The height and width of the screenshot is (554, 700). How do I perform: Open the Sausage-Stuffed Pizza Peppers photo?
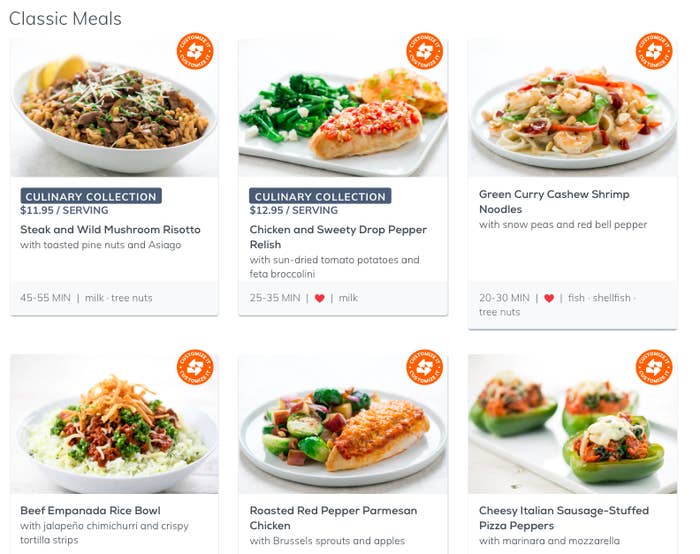[x=573, y=424]
